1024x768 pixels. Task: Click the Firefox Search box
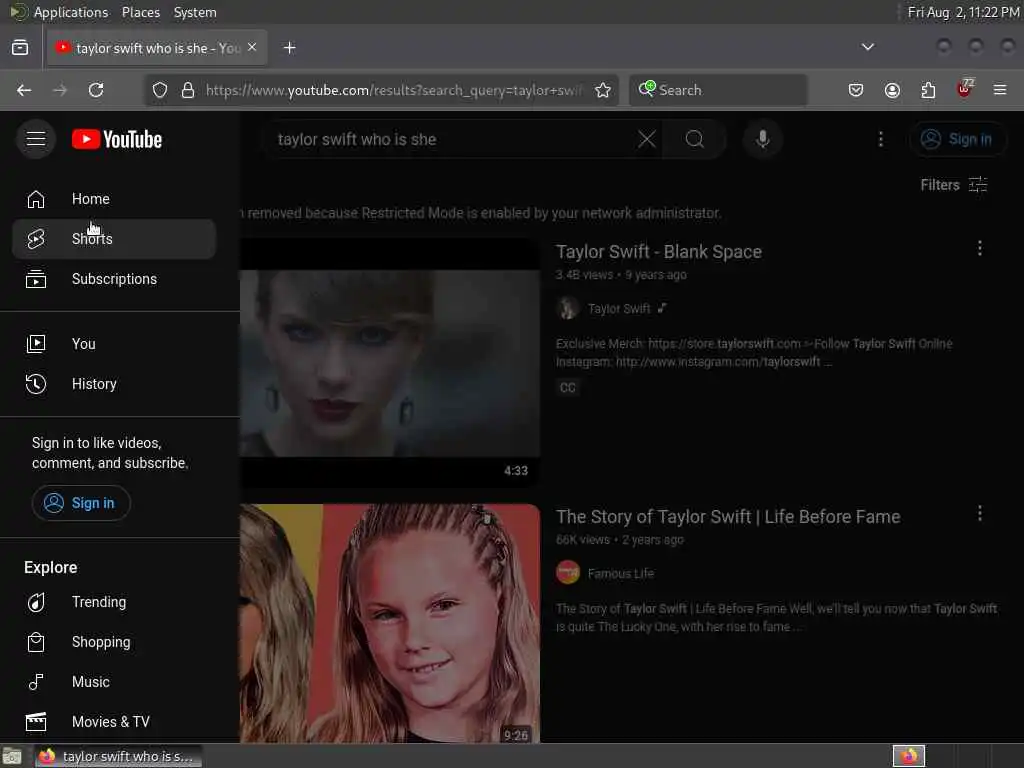[718, 90]
